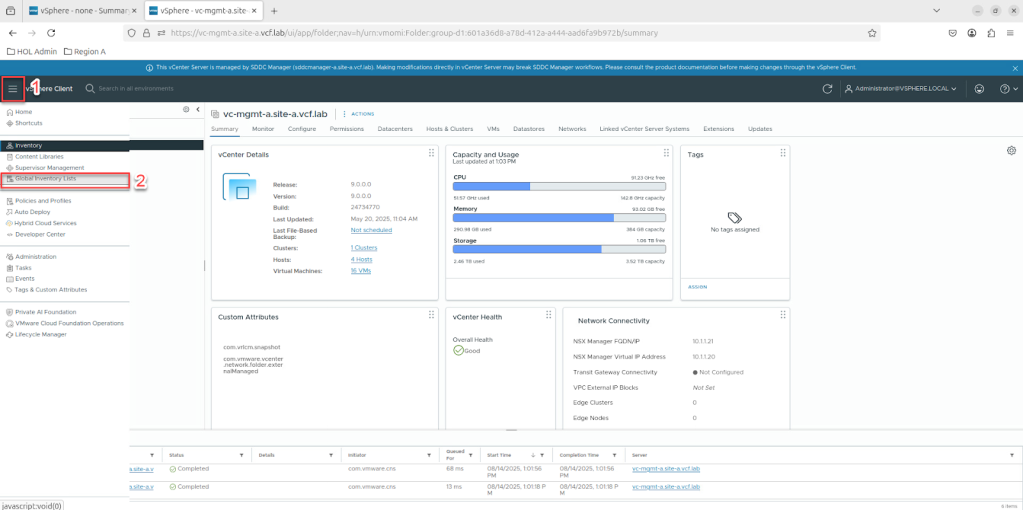Switch to the Datacenters tab

tap(395, 129)
